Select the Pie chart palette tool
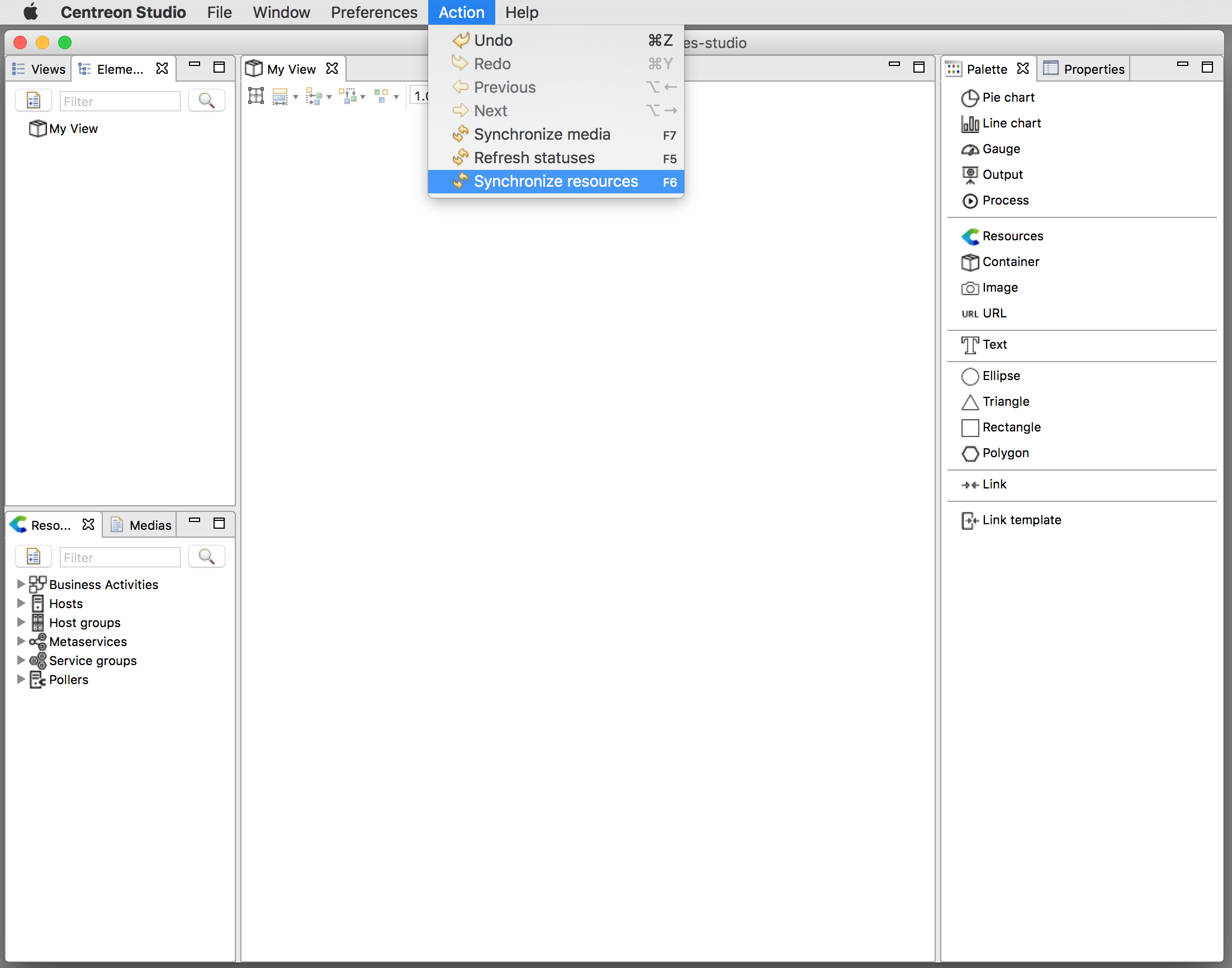1232x968 pixels. [x=1008, y=97]
